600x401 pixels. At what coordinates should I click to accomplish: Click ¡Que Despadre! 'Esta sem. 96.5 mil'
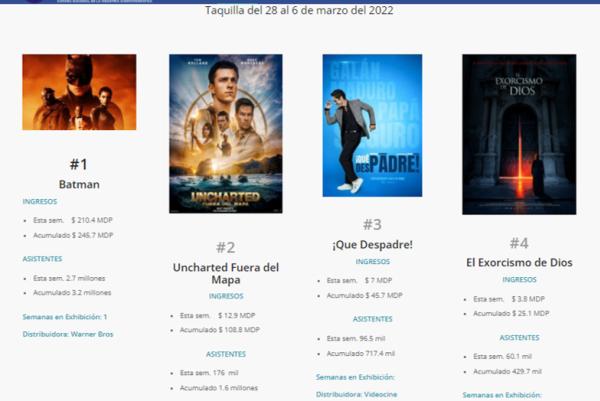click(356, 339)
